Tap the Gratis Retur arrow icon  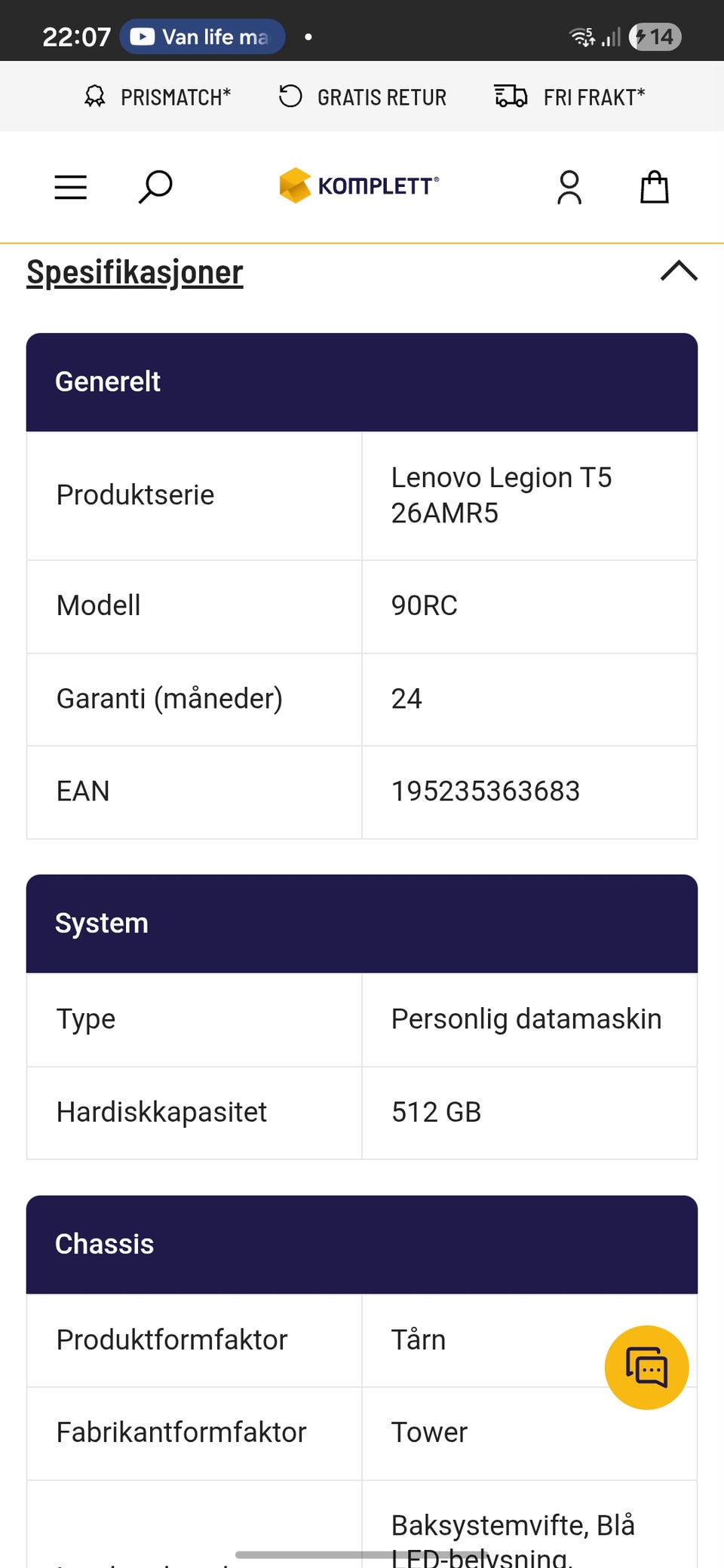coord(290,96)
